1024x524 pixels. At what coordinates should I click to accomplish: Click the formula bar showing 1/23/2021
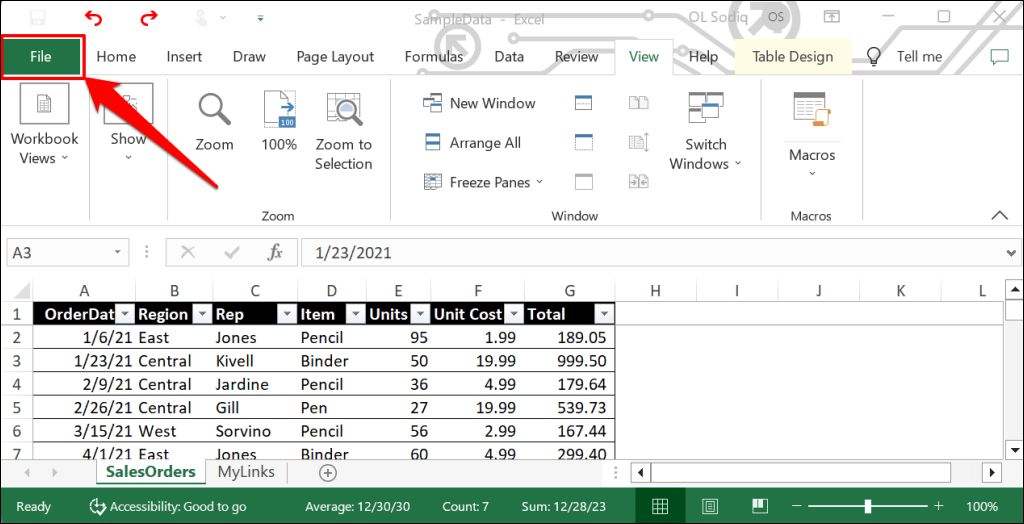coord(650,253)
